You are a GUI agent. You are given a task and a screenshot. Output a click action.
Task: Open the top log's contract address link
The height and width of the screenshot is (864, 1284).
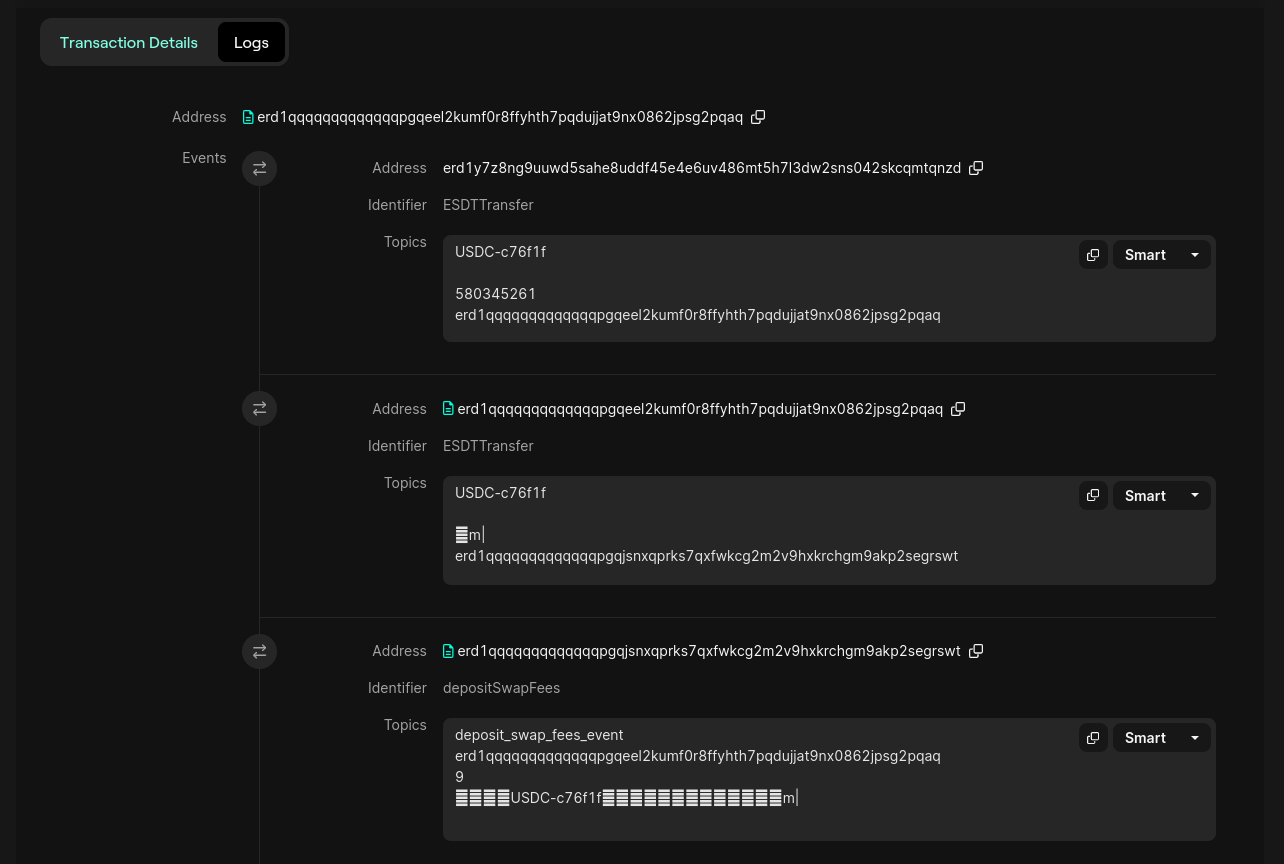(500, 117)
